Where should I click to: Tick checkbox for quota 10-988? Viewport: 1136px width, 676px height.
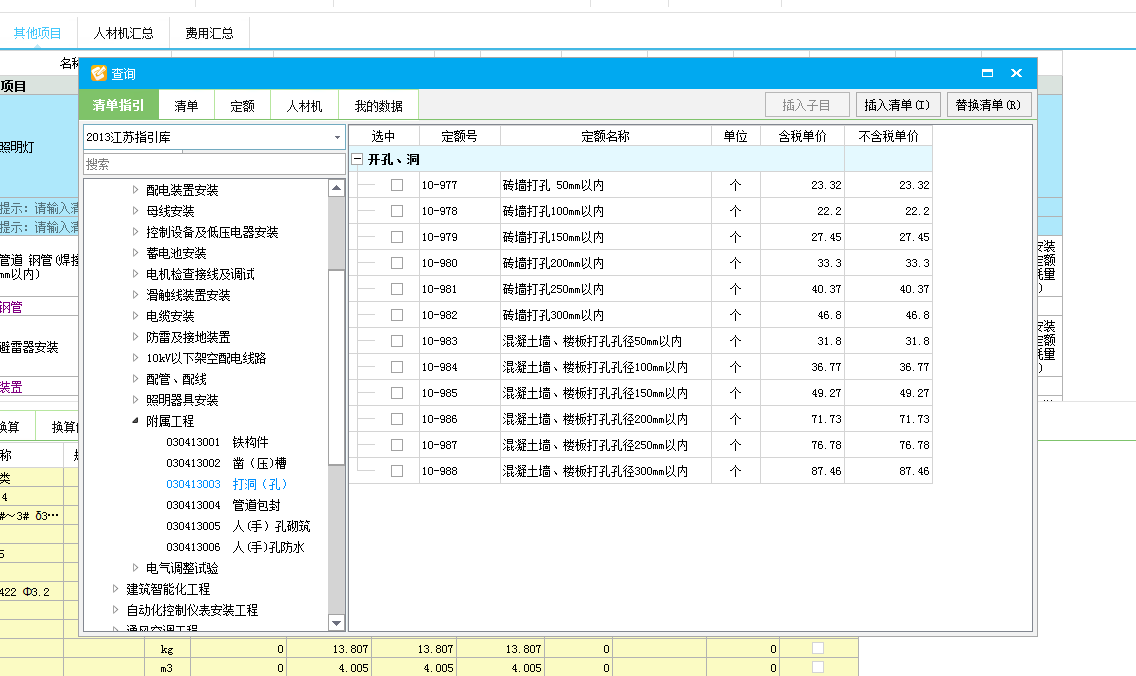397,471
